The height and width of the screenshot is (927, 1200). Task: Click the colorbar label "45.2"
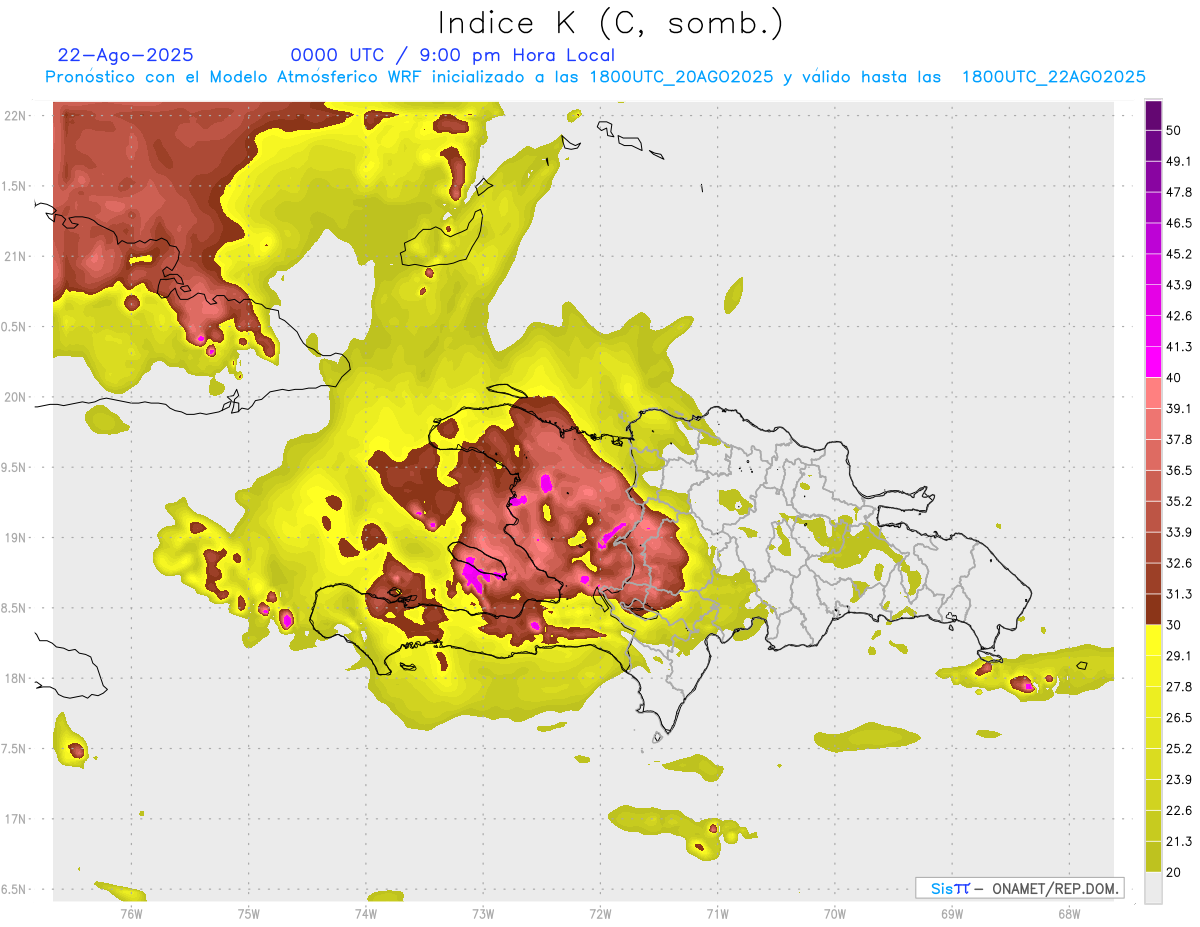tap(1180, 254)
